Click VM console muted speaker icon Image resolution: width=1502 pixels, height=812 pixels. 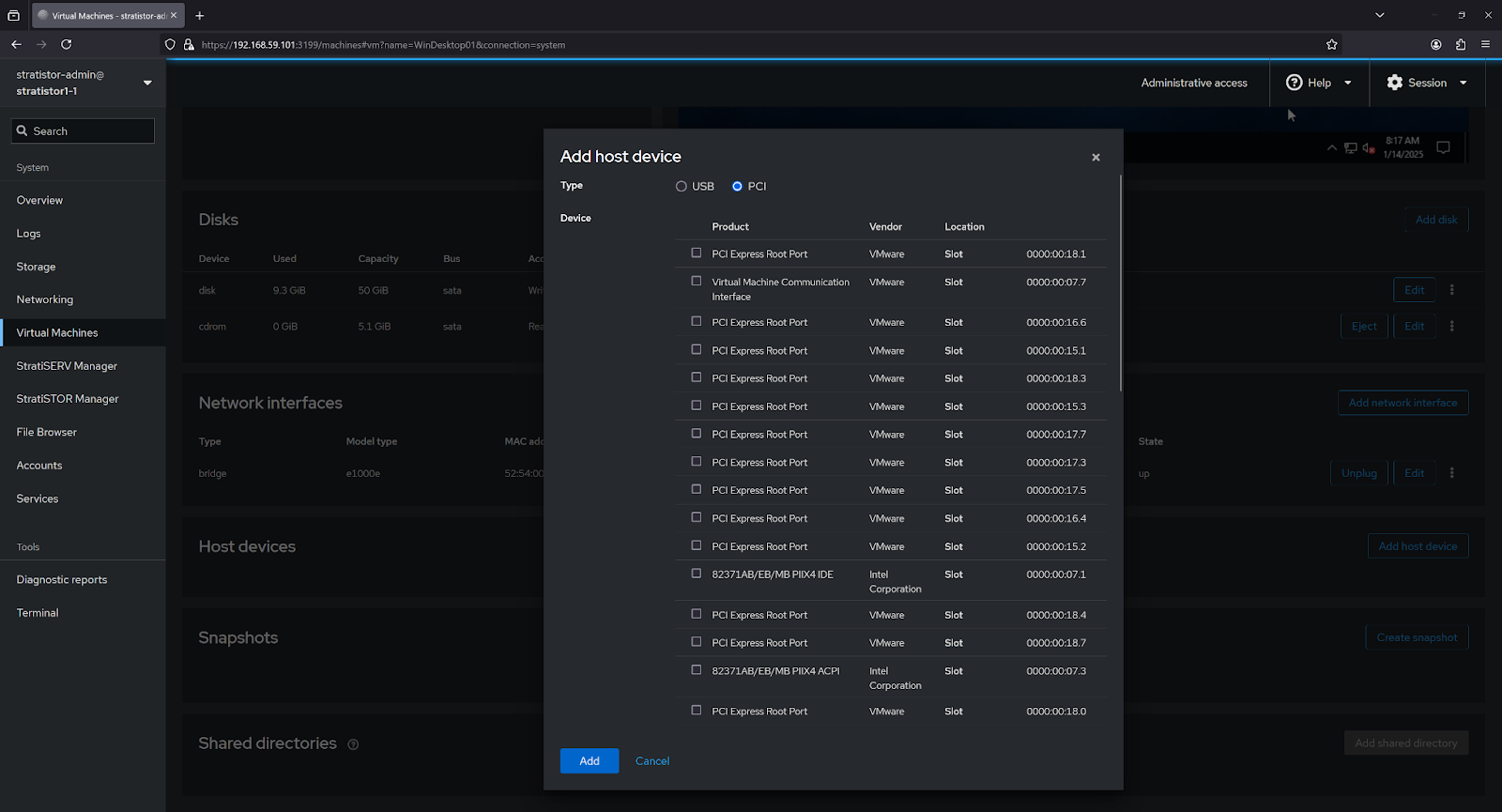click(1369, 148)
